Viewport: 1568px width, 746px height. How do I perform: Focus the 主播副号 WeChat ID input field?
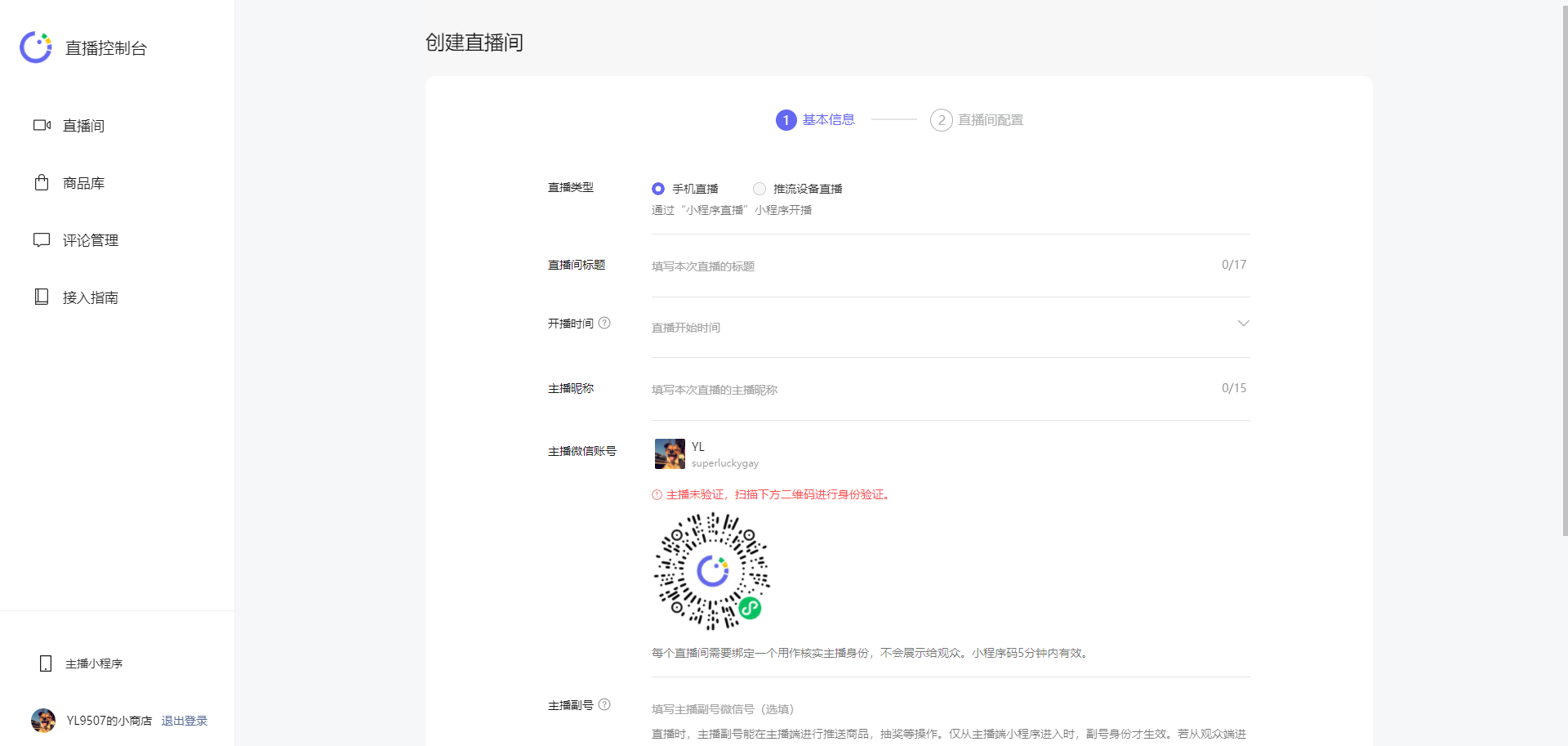951,709
